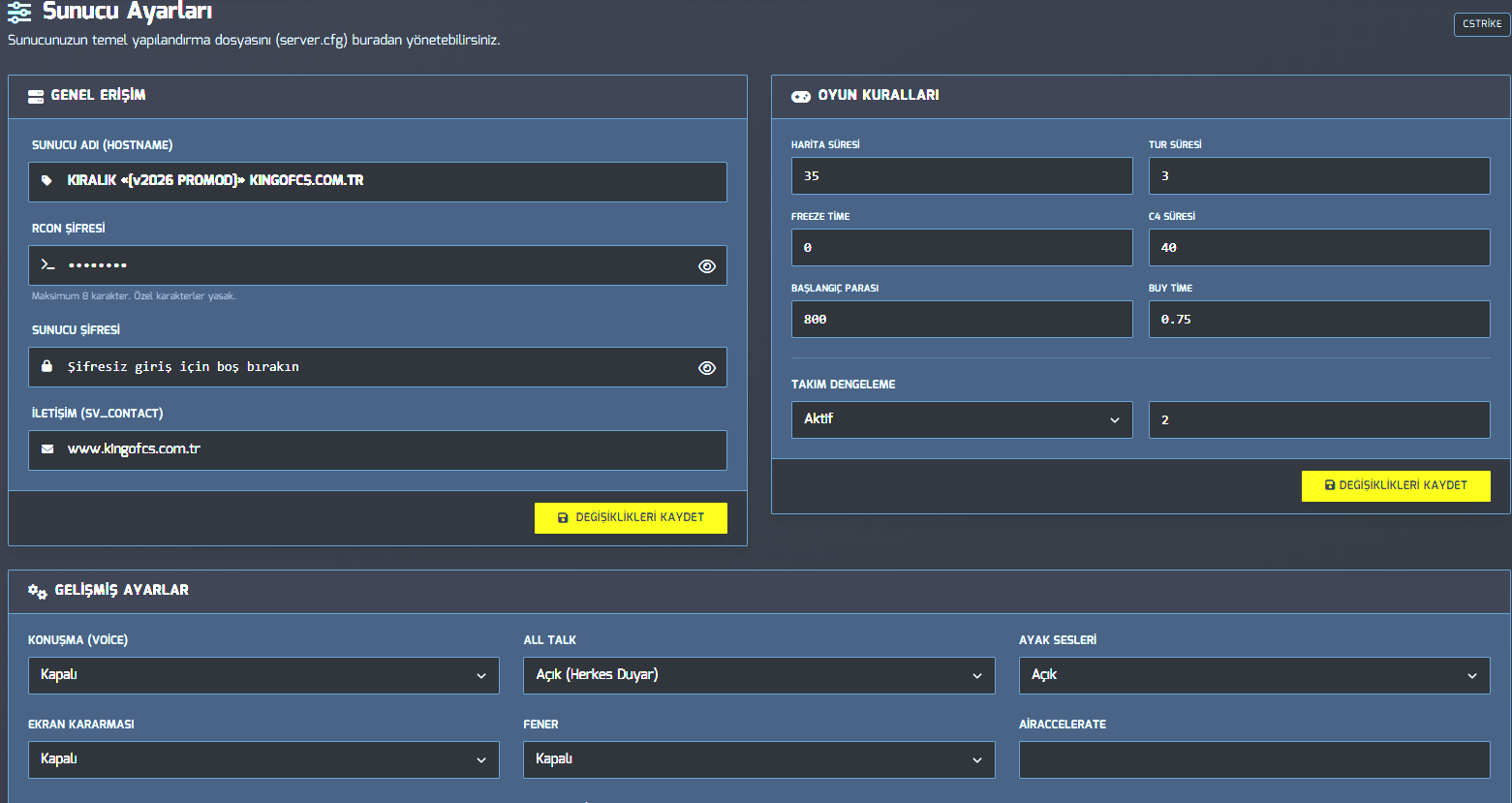Click the terminal prompt icon in RCON field
1512x803 pixels.
(x=47, y=264)
